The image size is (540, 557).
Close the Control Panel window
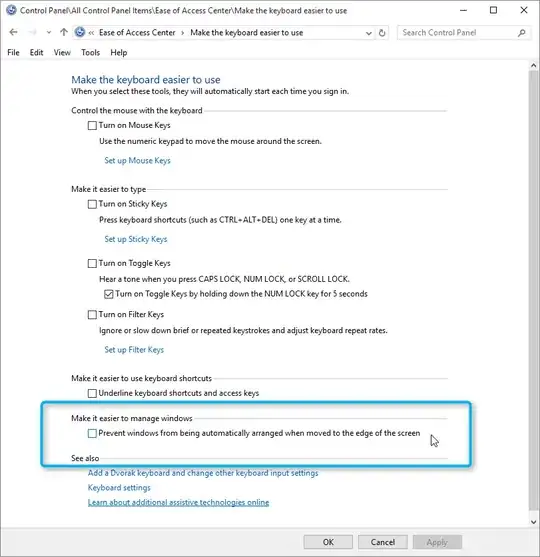(x=524, y=10)
